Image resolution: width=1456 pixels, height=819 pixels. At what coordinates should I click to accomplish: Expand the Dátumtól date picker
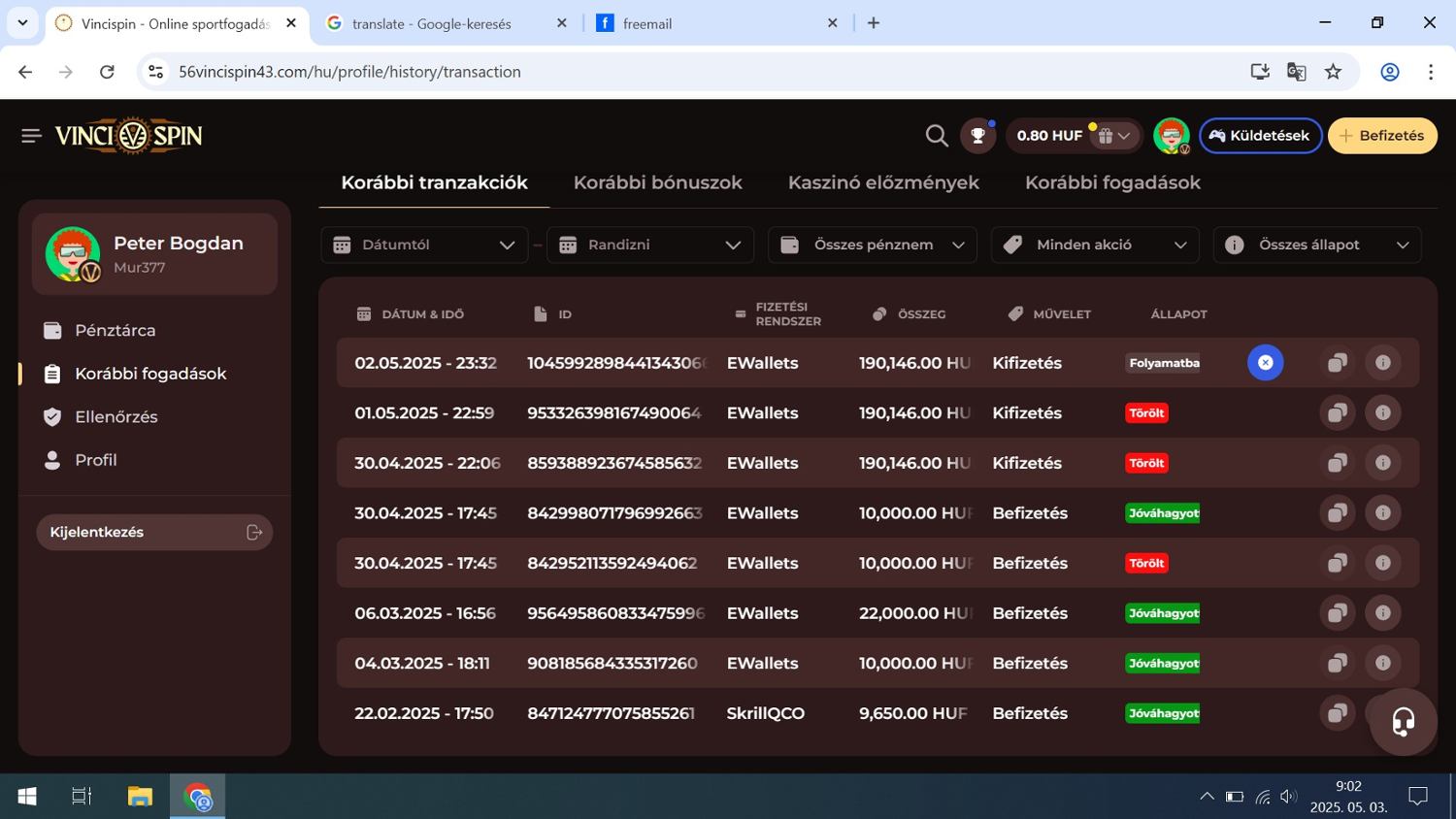(424, 245)
